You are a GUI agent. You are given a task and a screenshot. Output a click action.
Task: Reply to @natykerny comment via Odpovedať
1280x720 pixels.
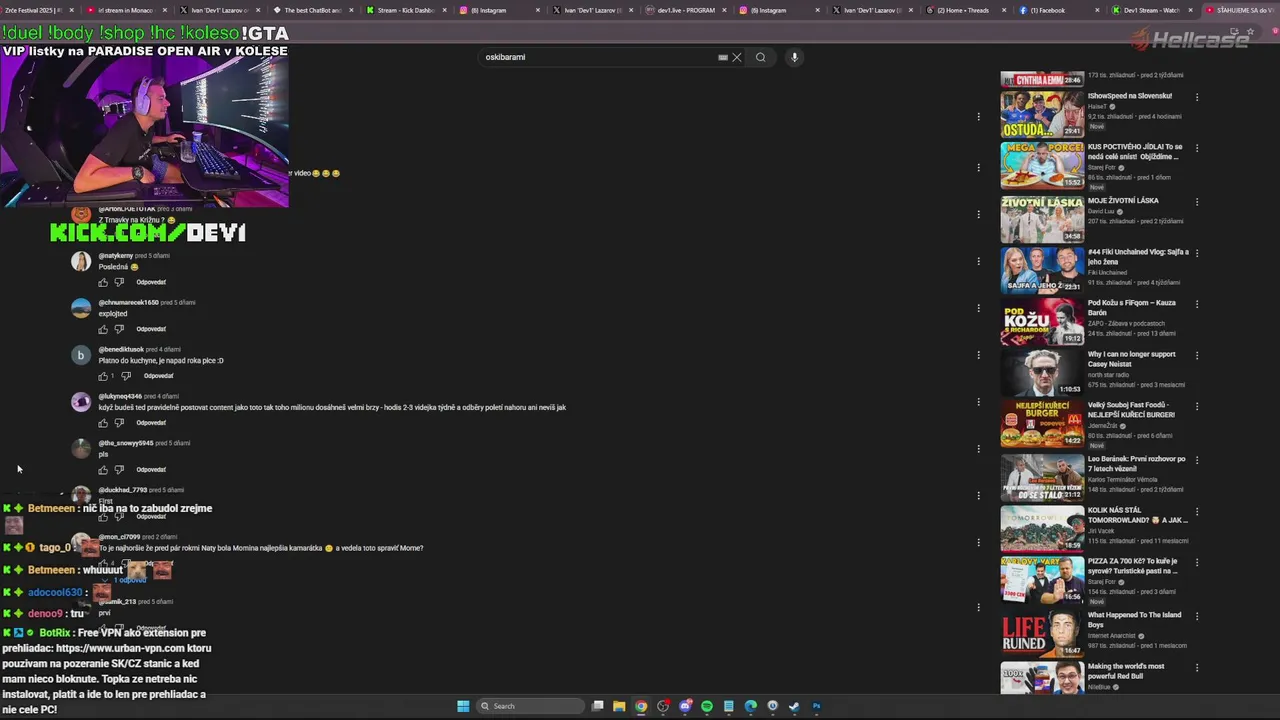coord(151,282)
